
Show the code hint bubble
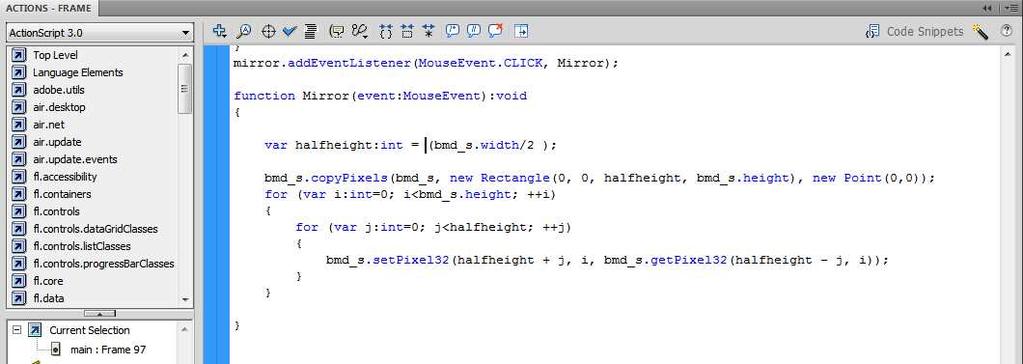pyautogui.click(x=337, y=31)
